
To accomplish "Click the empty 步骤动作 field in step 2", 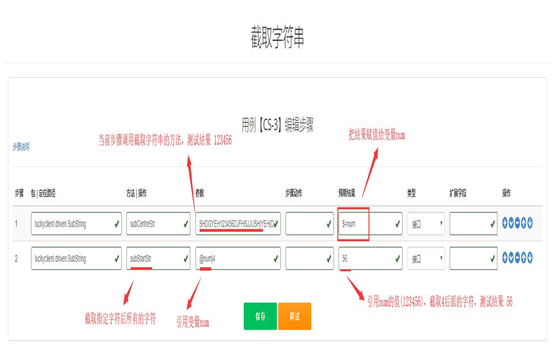I will tap(310, 258).
